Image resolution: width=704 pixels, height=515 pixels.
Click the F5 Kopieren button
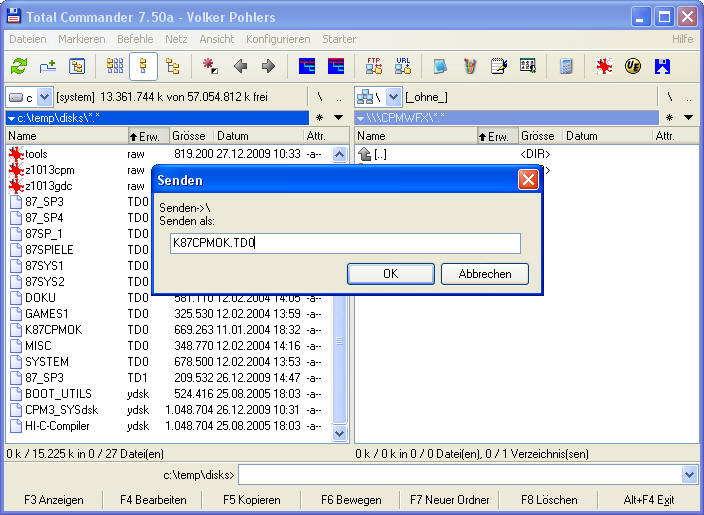(x=251, y=500)
